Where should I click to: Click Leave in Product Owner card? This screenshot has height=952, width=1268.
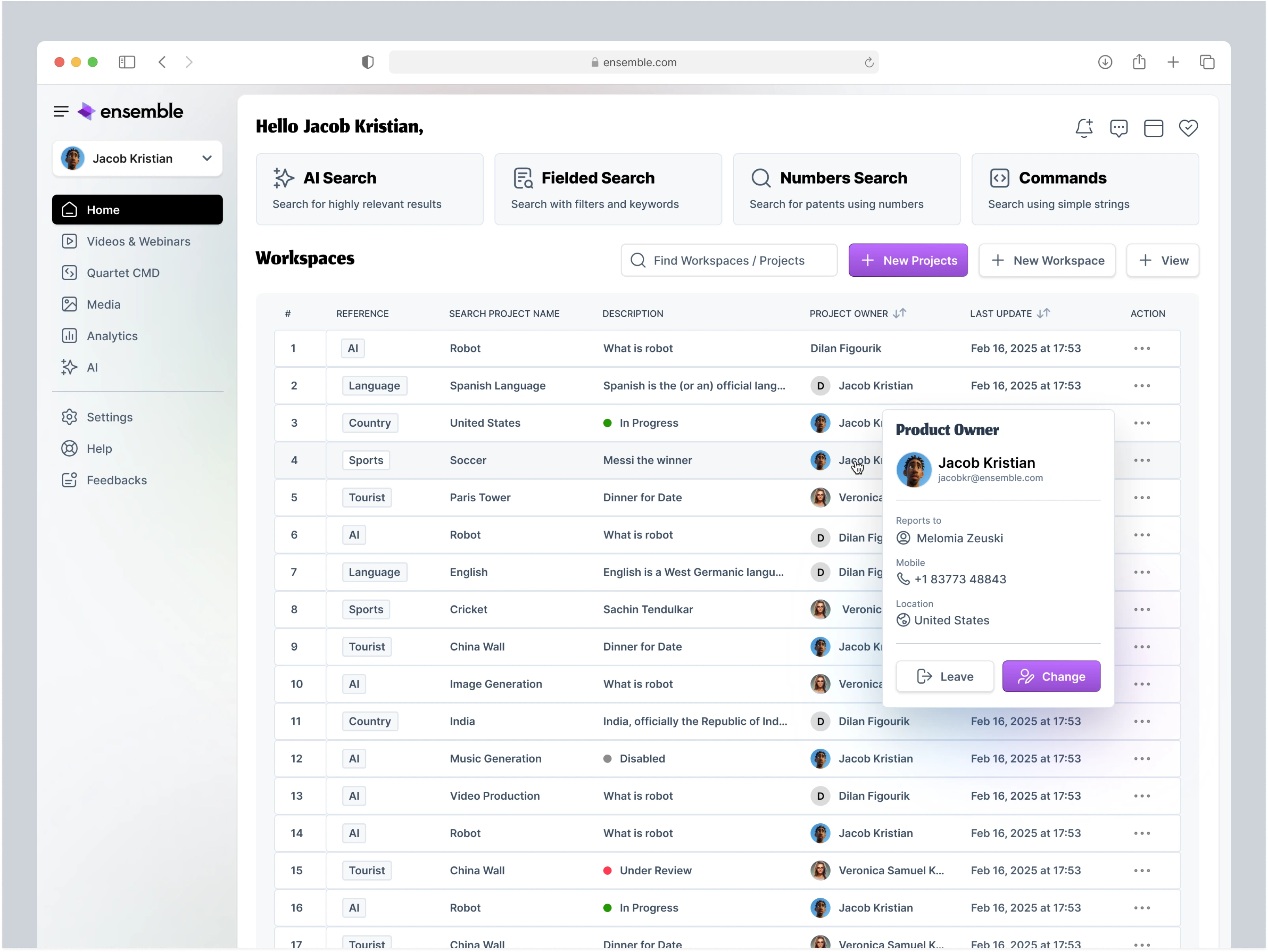click(x=945, y=677)
